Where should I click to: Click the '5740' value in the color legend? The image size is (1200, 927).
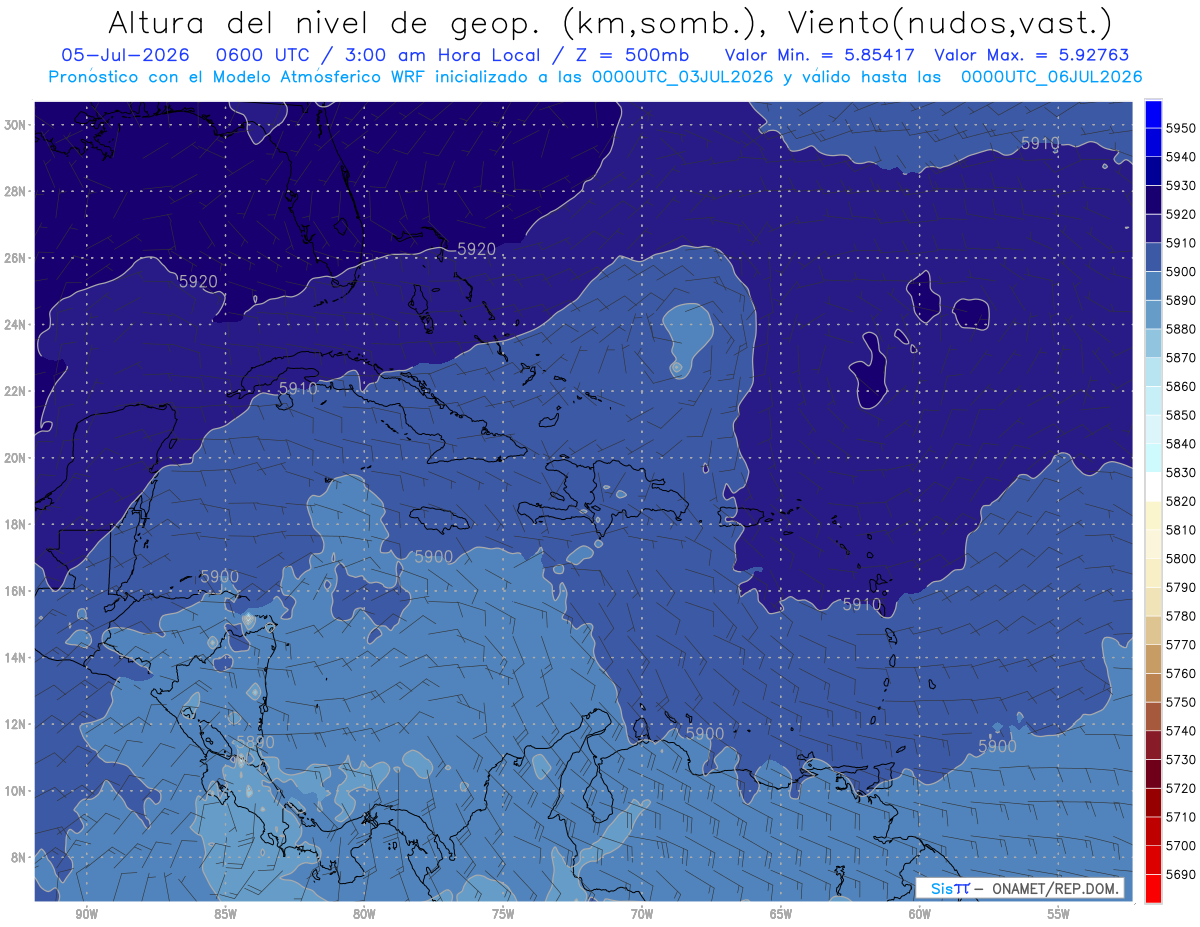click(x=1182, y=730)
